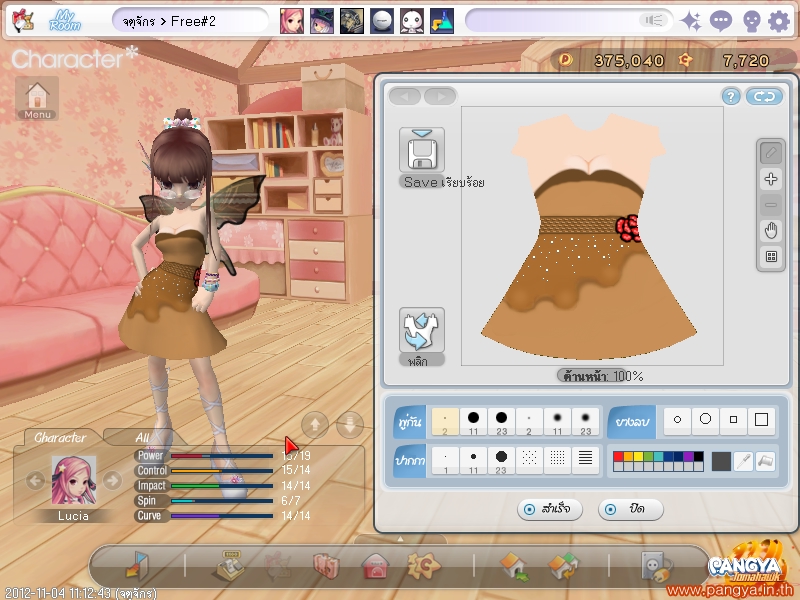Click the round up arrow button

(315, 424)
